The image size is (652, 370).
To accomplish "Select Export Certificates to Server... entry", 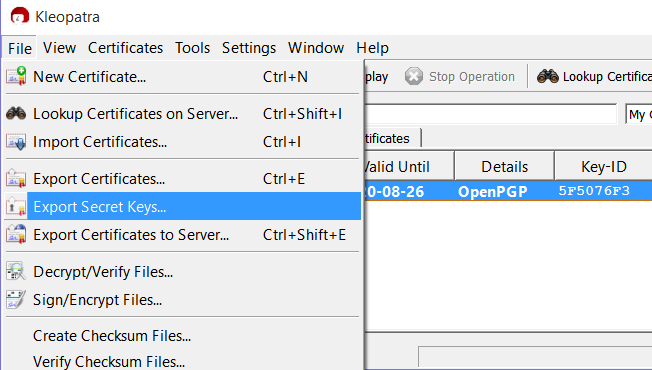I will (x=183, y=234).
